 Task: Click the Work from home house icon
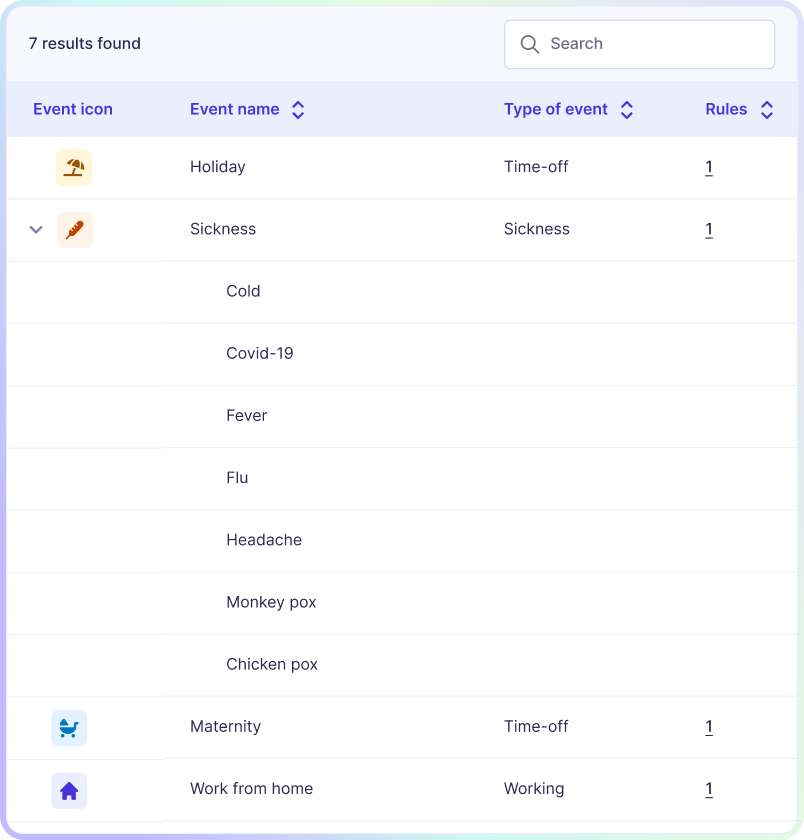tap(69, 790)
